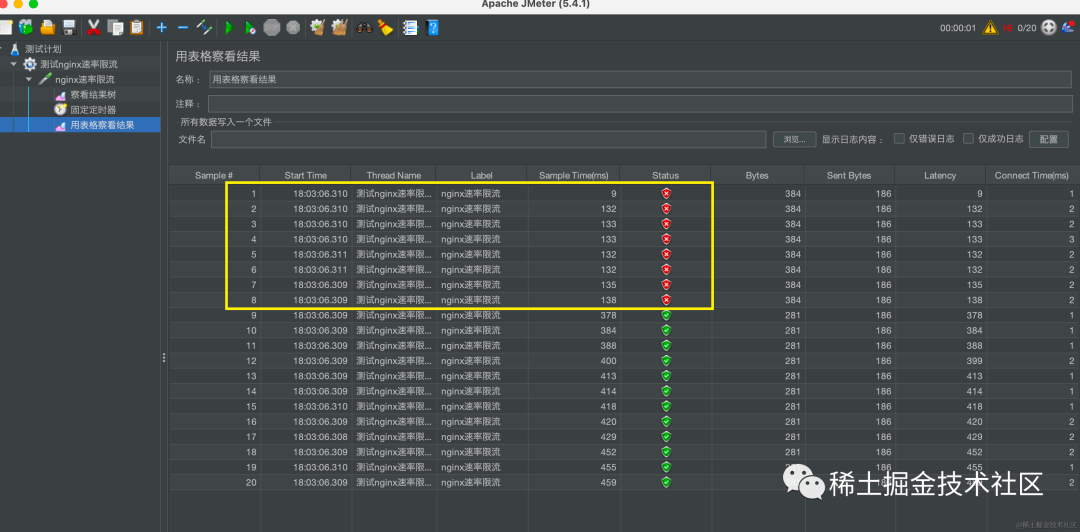Open the Templates toolbar icon
1080x532 pixels.
point(26,28)
